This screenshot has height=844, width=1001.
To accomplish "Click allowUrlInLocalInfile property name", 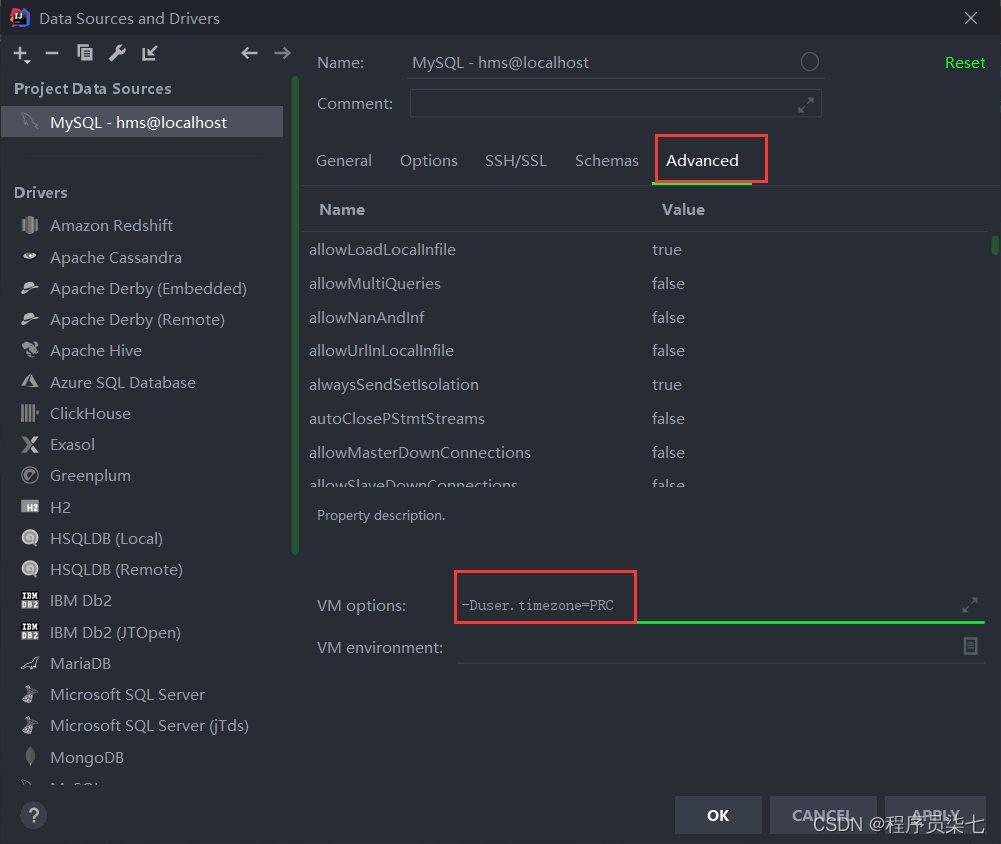I will [x=381, y=350].
